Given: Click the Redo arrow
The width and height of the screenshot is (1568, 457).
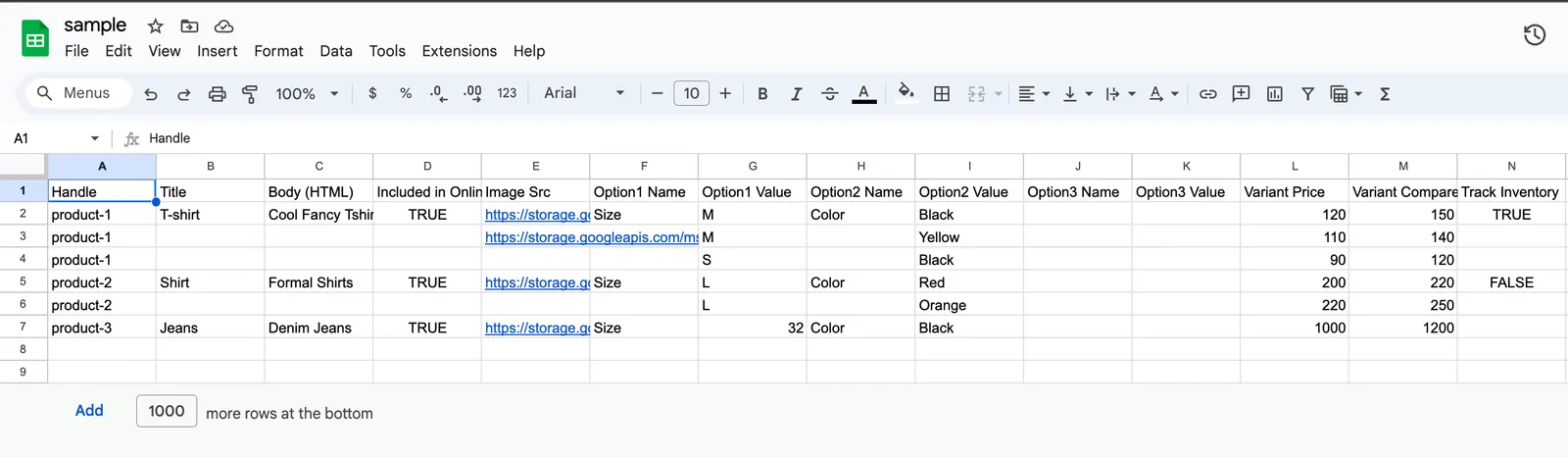Looking at the screenshot, I should 183,94.
